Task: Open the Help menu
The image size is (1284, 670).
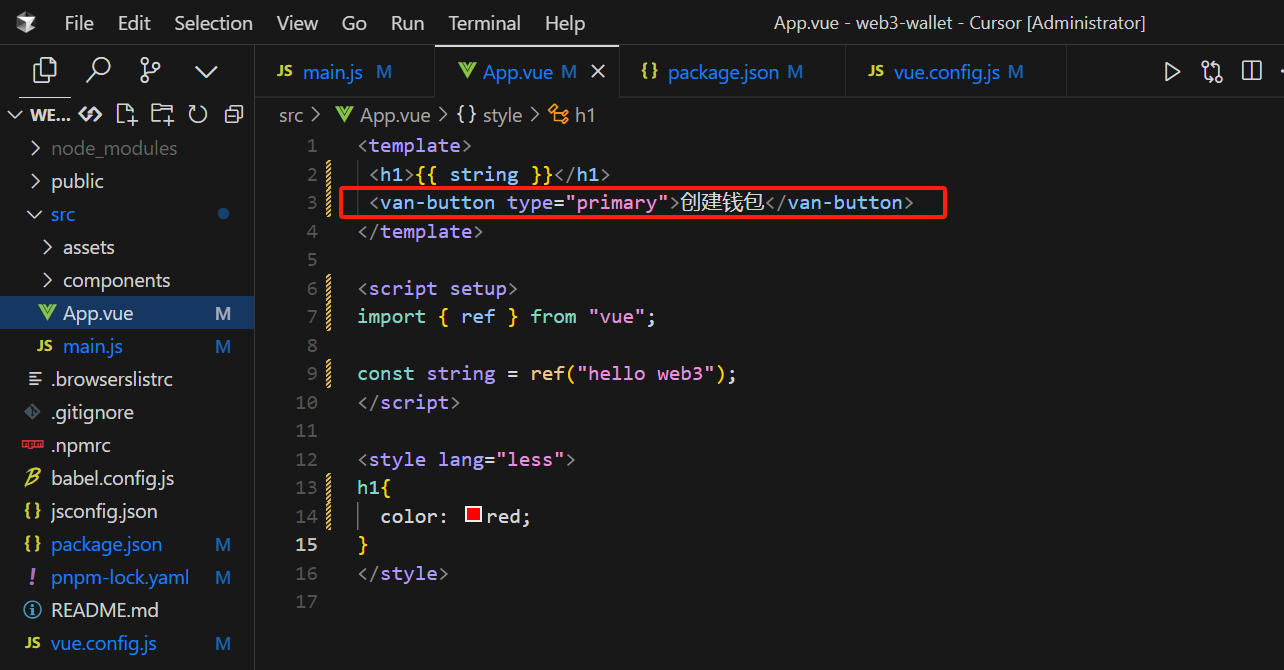Action: pyautogui.click(x=564, y=23)
